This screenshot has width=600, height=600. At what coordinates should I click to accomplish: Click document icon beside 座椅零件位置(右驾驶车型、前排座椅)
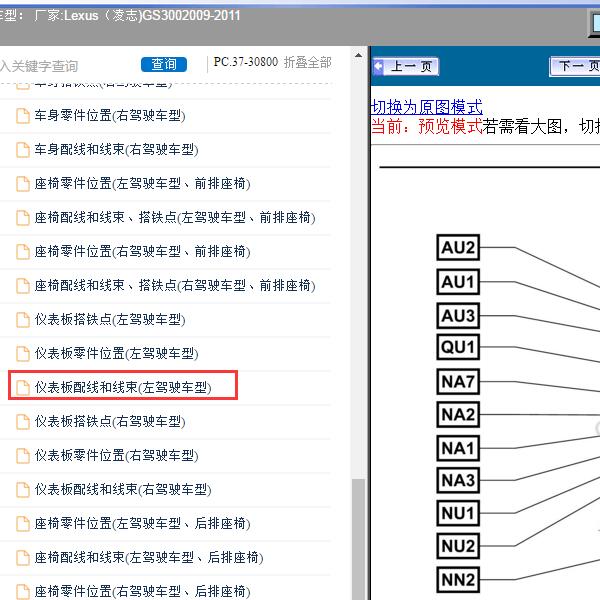pyautogui.click(x=23, y=252)
